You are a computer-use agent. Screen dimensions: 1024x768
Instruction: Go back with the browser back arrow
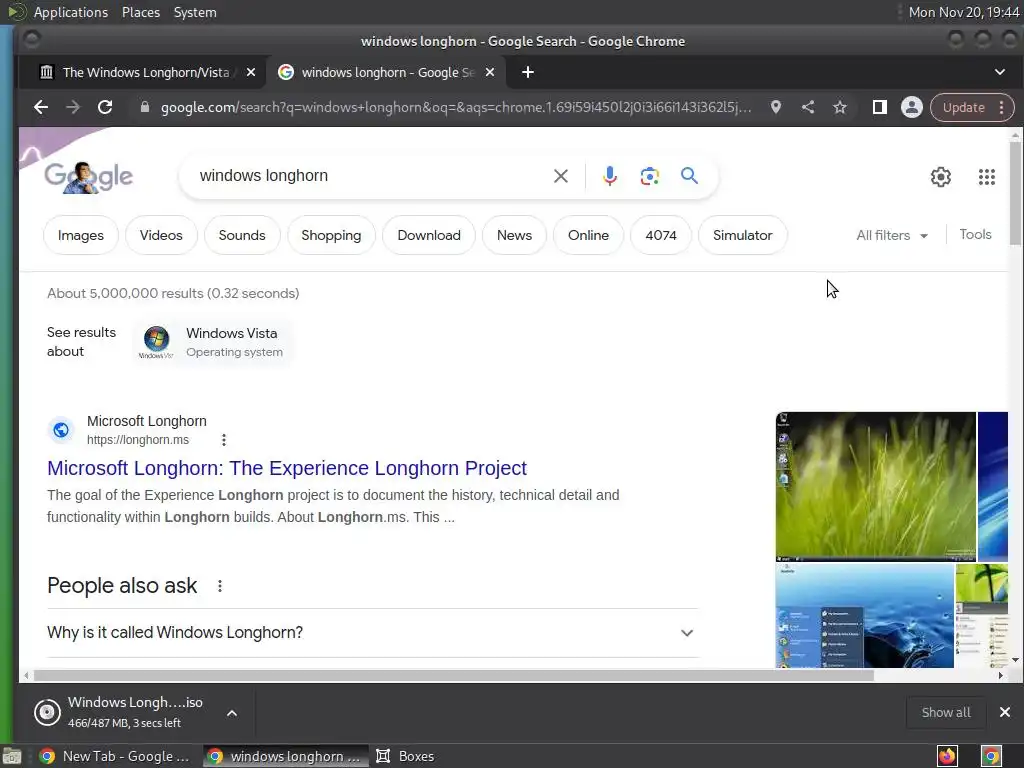[x=40, y=107]
